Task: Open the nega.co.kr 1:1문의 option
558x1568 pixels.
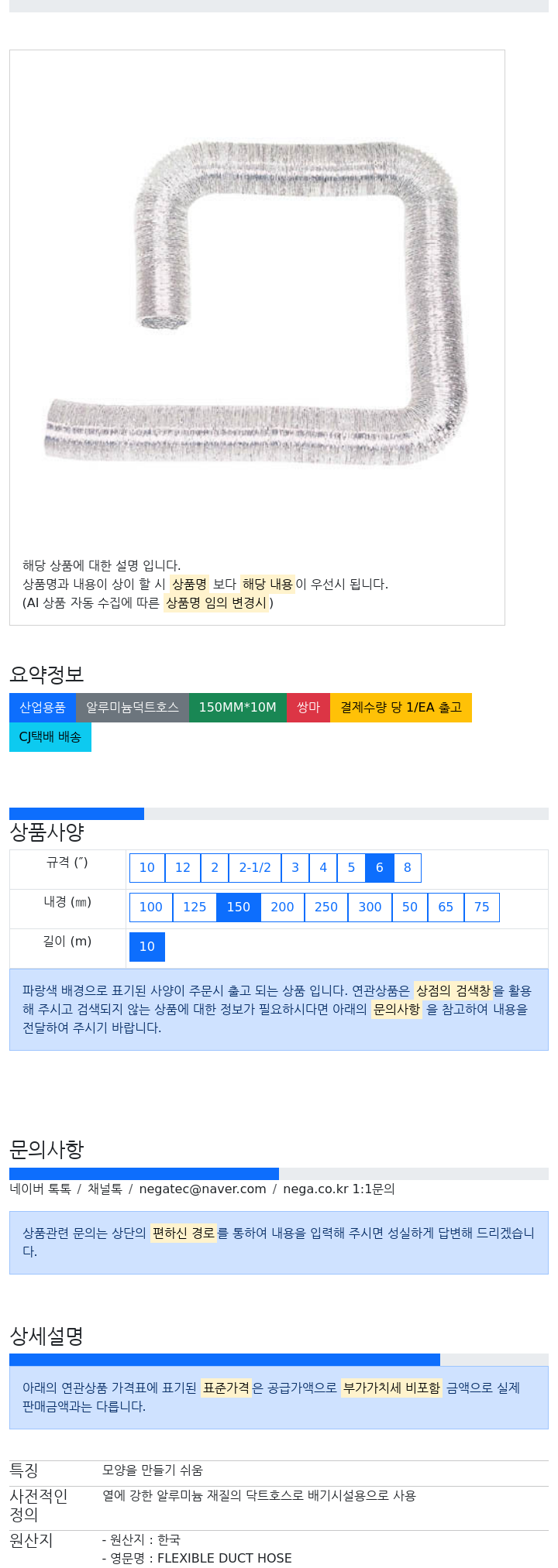Action: tap(339, 1189)
